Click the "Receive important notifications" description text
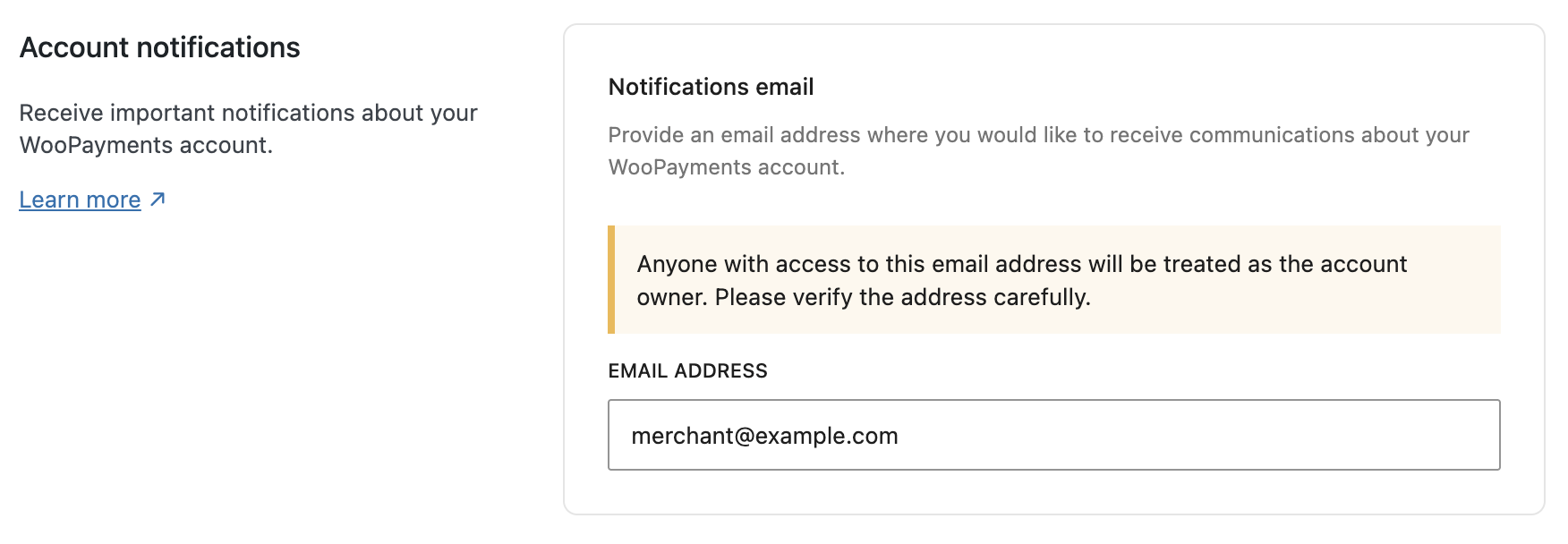 248,113
